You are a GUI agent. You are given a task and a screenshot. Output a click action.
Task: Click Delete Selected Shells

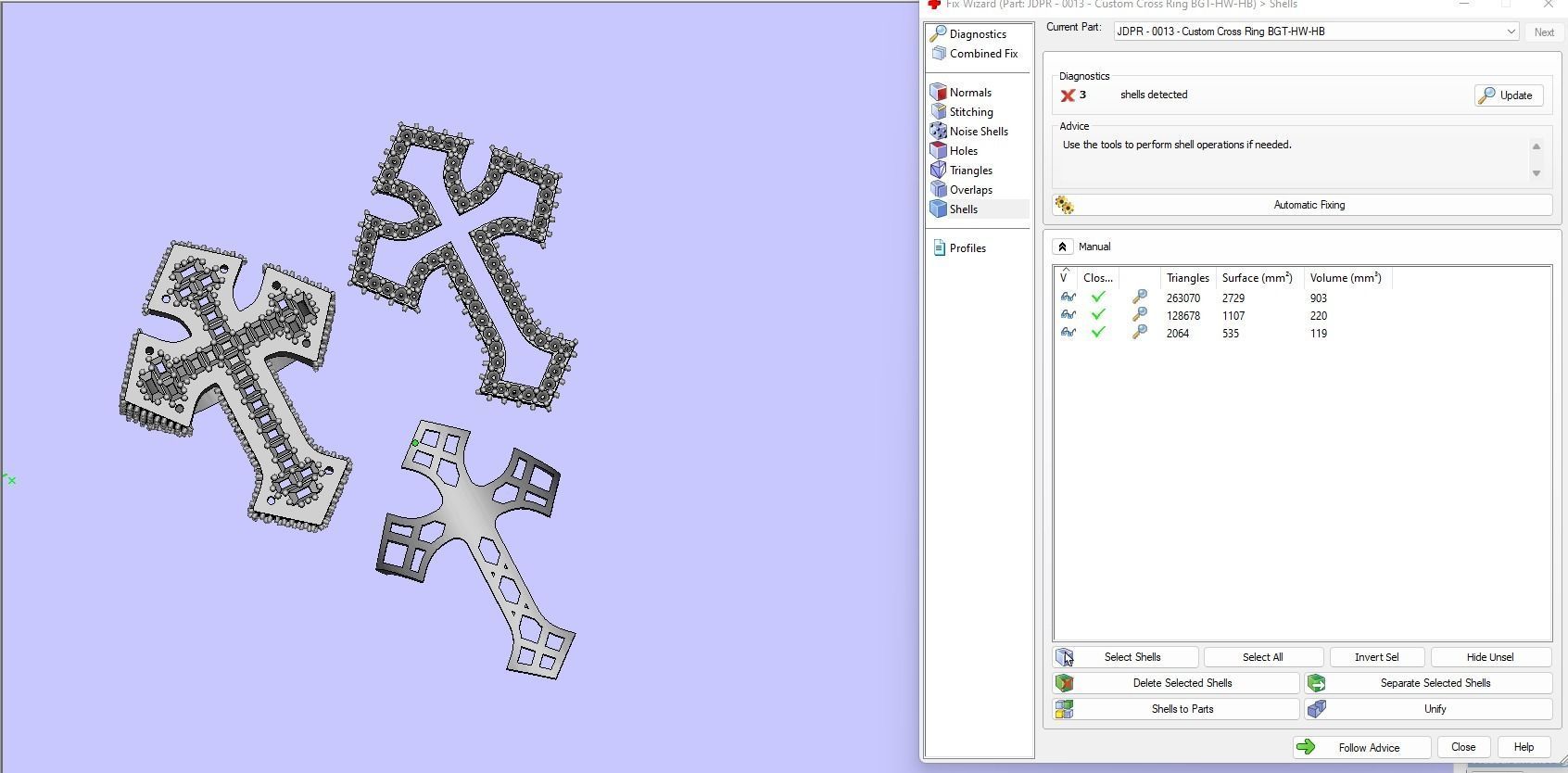[1175, 683]
